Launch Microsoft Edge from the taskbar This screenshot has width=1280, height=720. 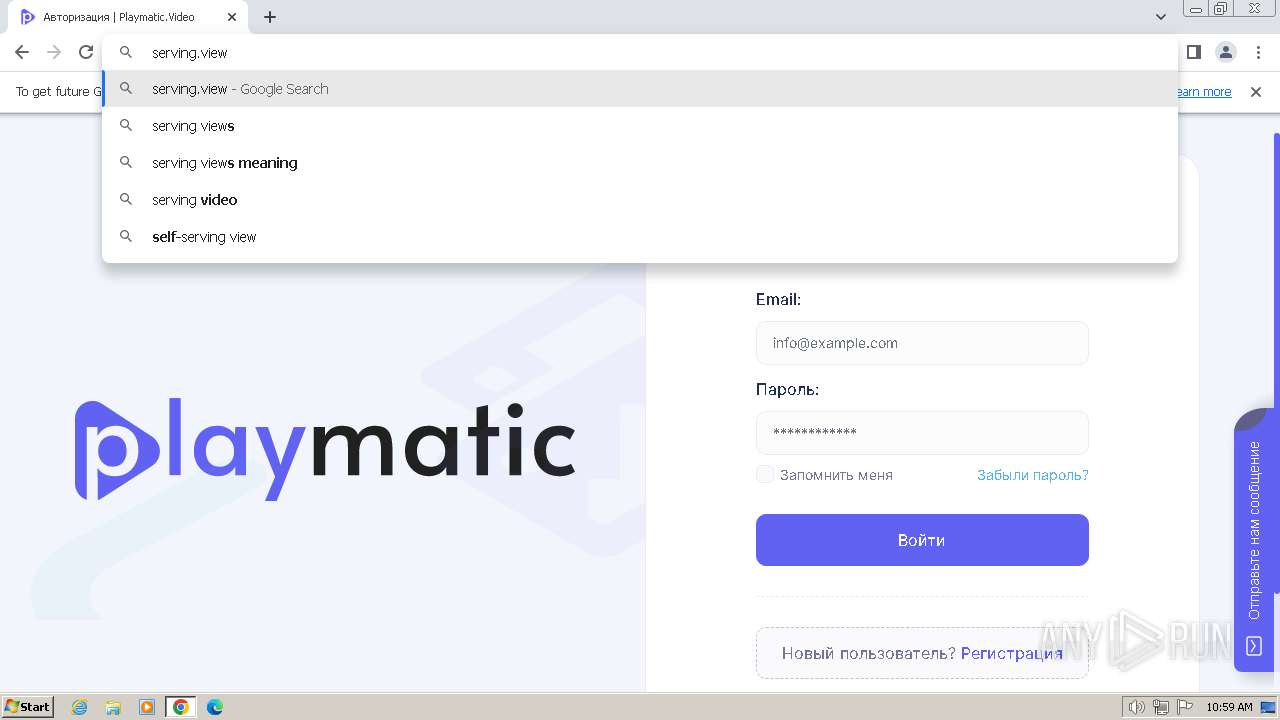coord(215,707)
